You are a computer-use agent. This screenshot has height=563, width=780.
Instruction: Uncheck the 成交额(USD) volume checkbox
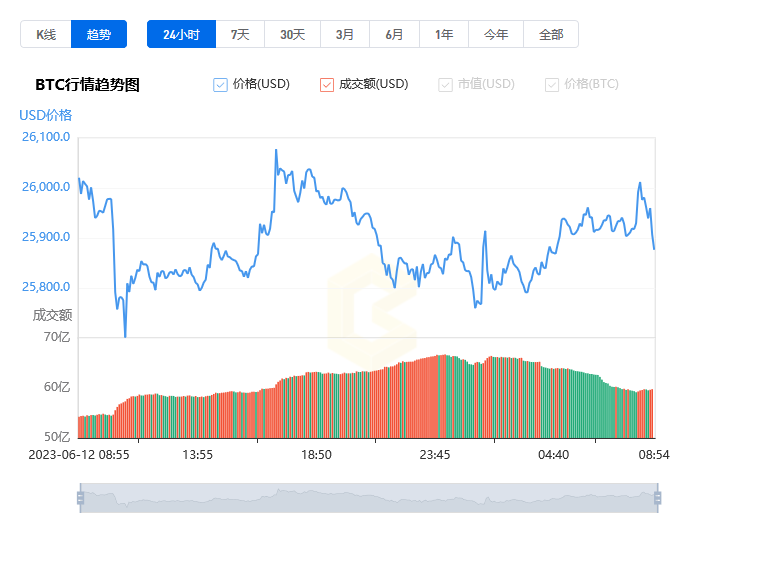pos(327,85)
